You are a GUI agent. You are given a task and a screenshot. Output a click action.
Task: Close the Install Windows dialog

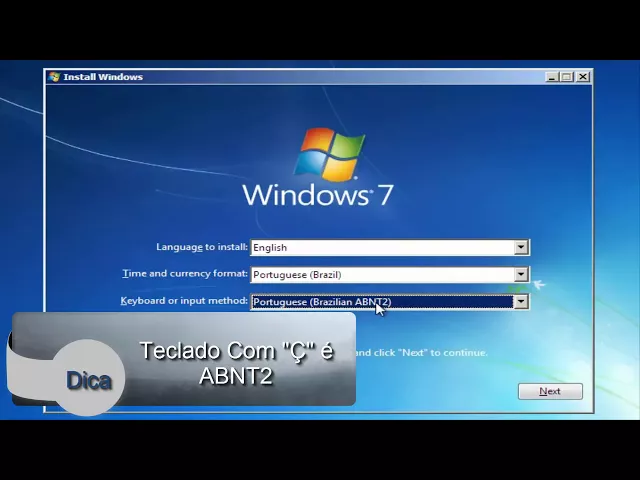pyautogui.click(x=583, y=77)
